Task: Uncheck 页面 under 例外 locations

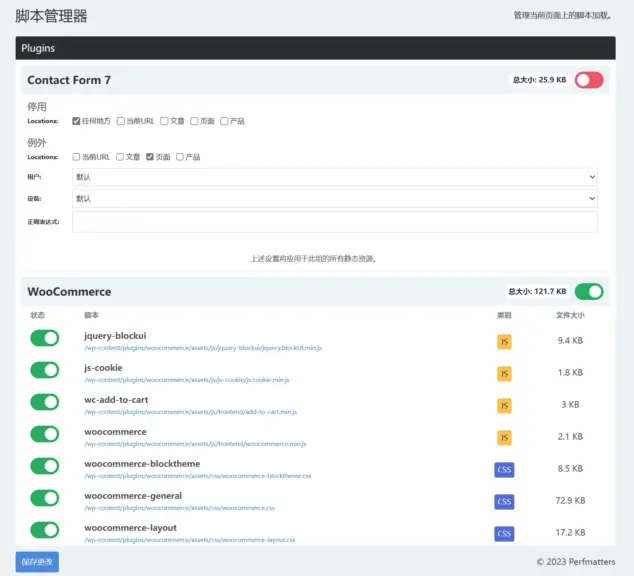Action: pyautogui.click(x=150, y=156)
